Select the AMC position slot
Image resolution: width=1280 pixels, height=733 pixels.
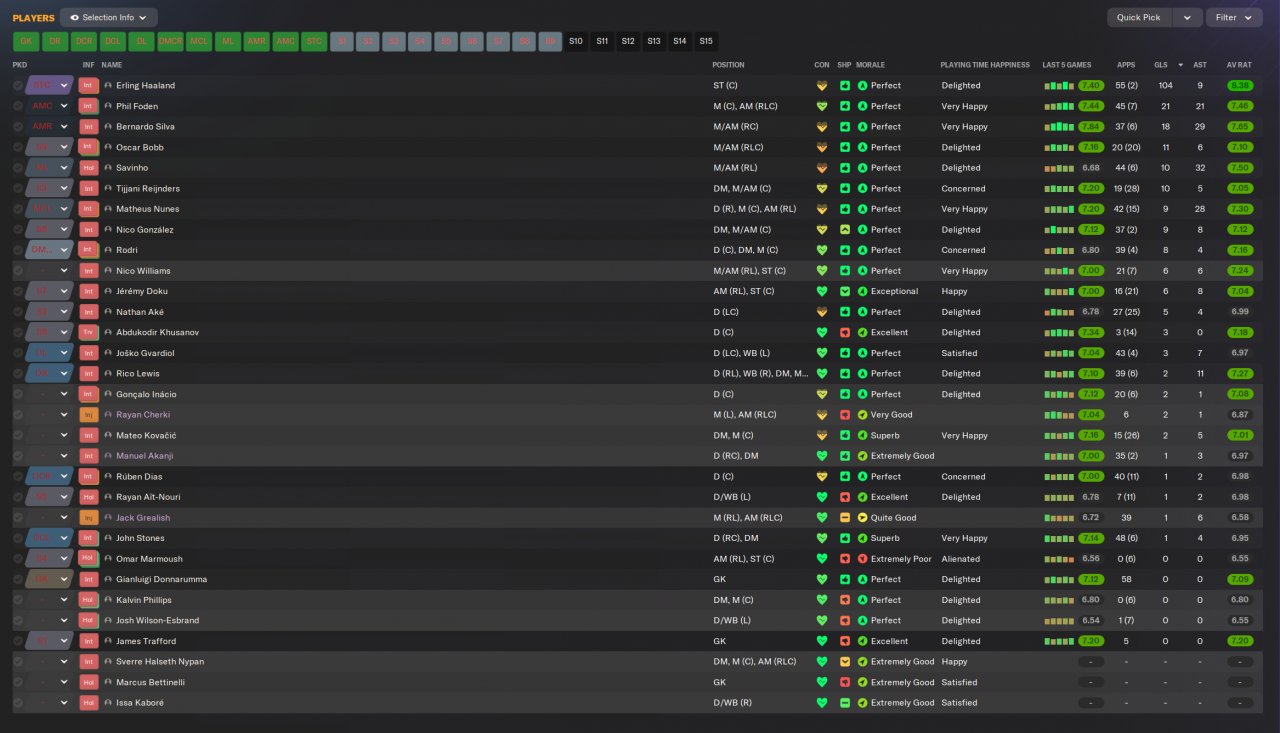click(x=286, y=41)
